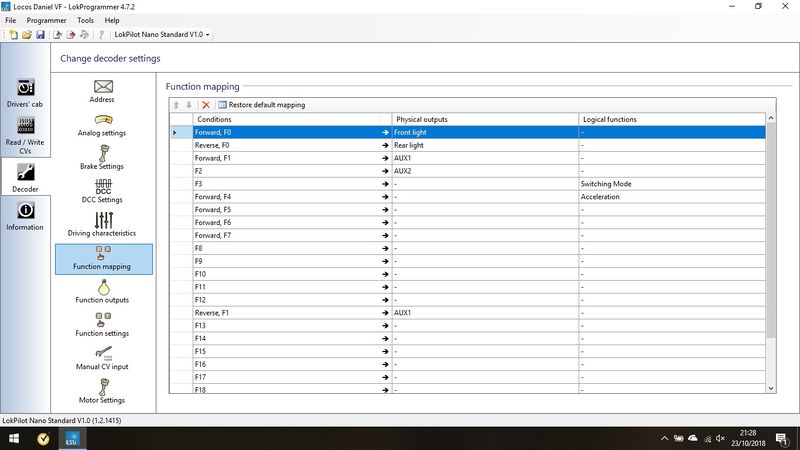Screen dimensions: 800x450
Task: Open Analog settings
Action: tap(103, 125)
